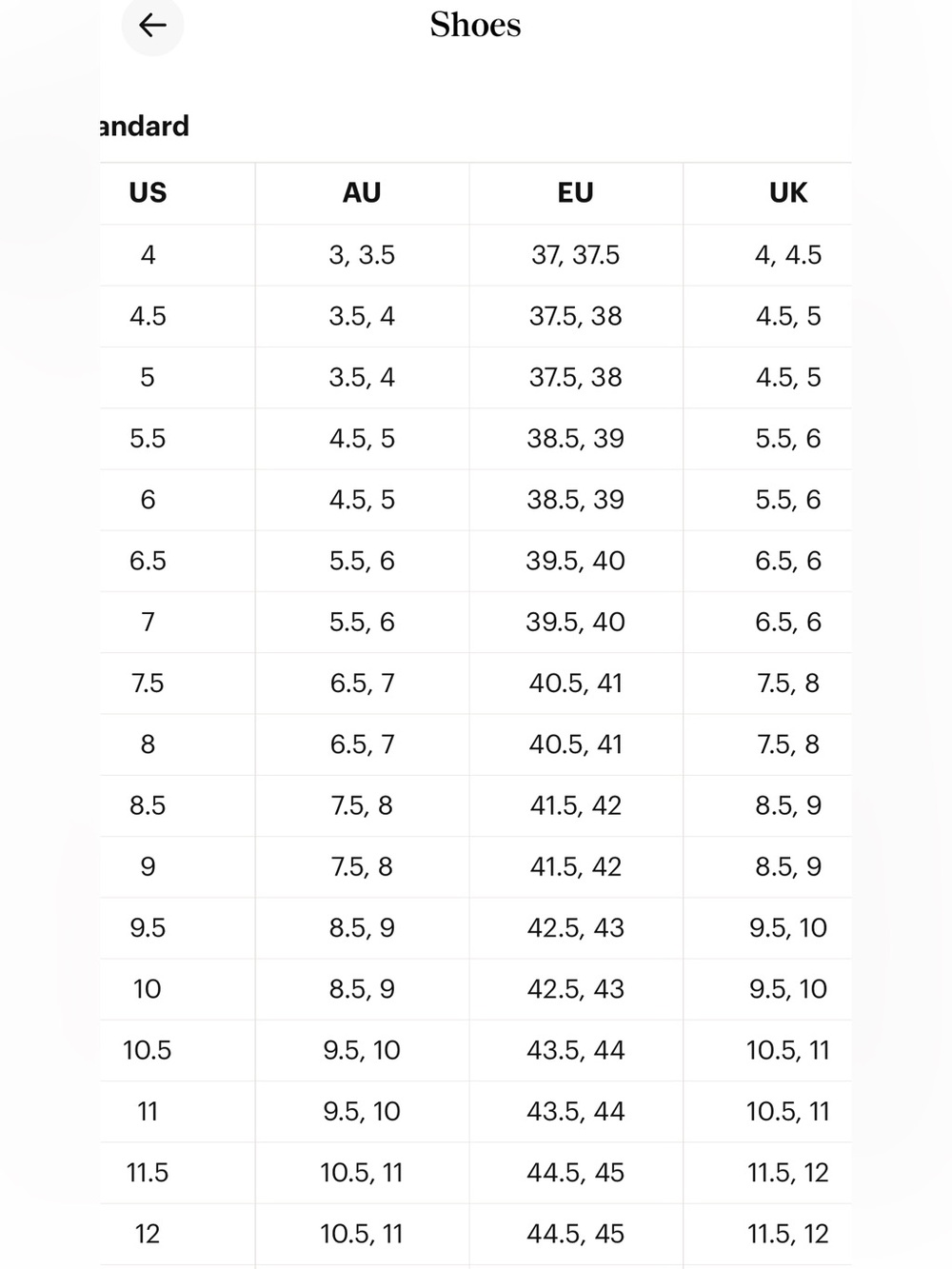Image resolution: width=952 pixels, height=1269 pixels.
Task: Select the AU column header
Action: pos(362,193)
